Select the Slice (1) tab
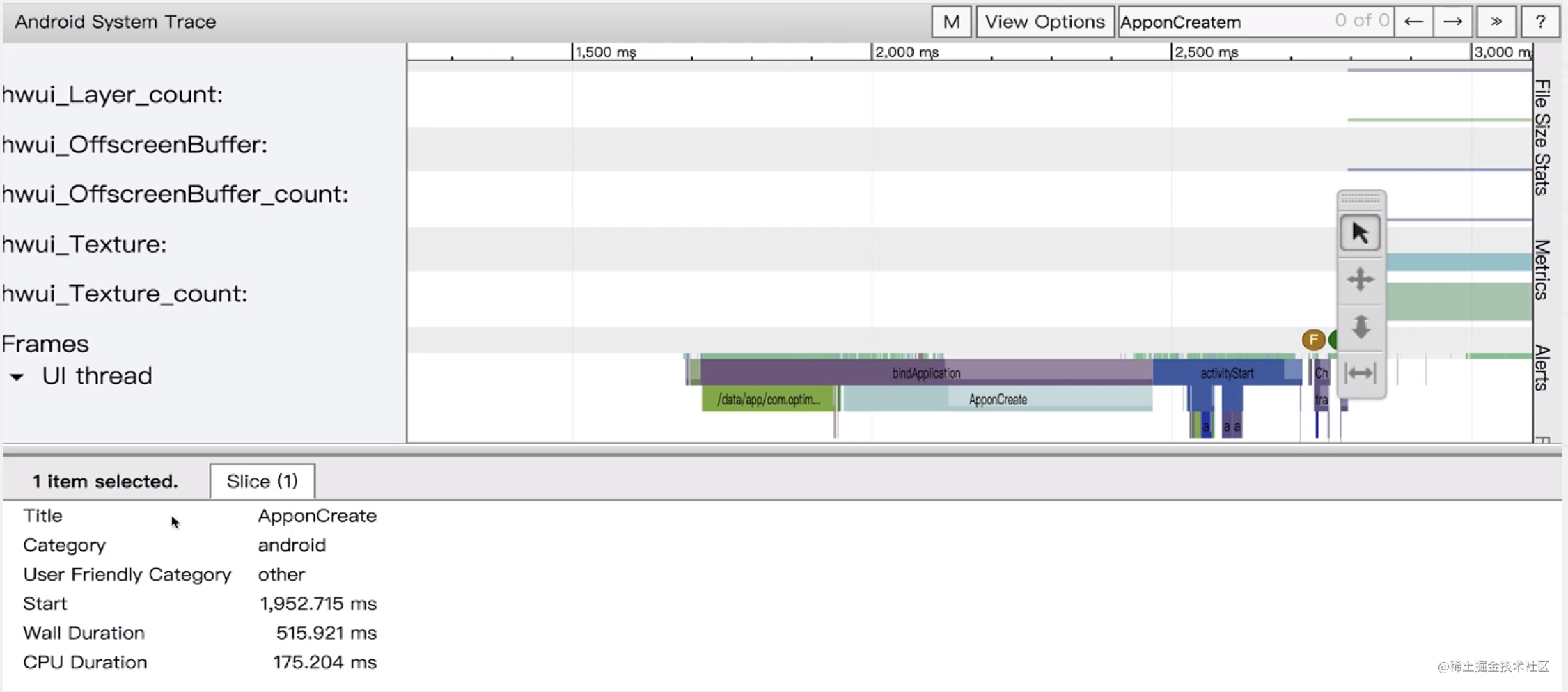The height and width of the screenshot is (692, 1568). [262, 481]
